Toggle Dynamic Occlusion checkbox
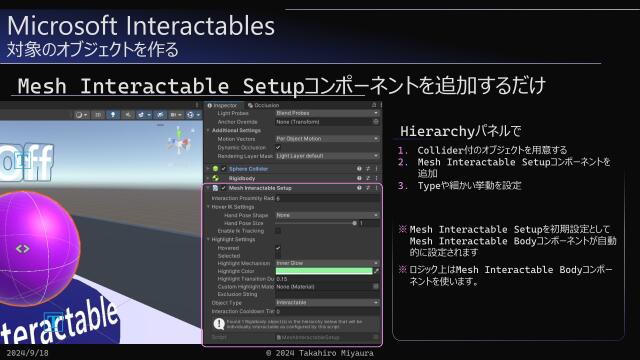This screenshot has height=360, width=640. click(x=278, y=147)
